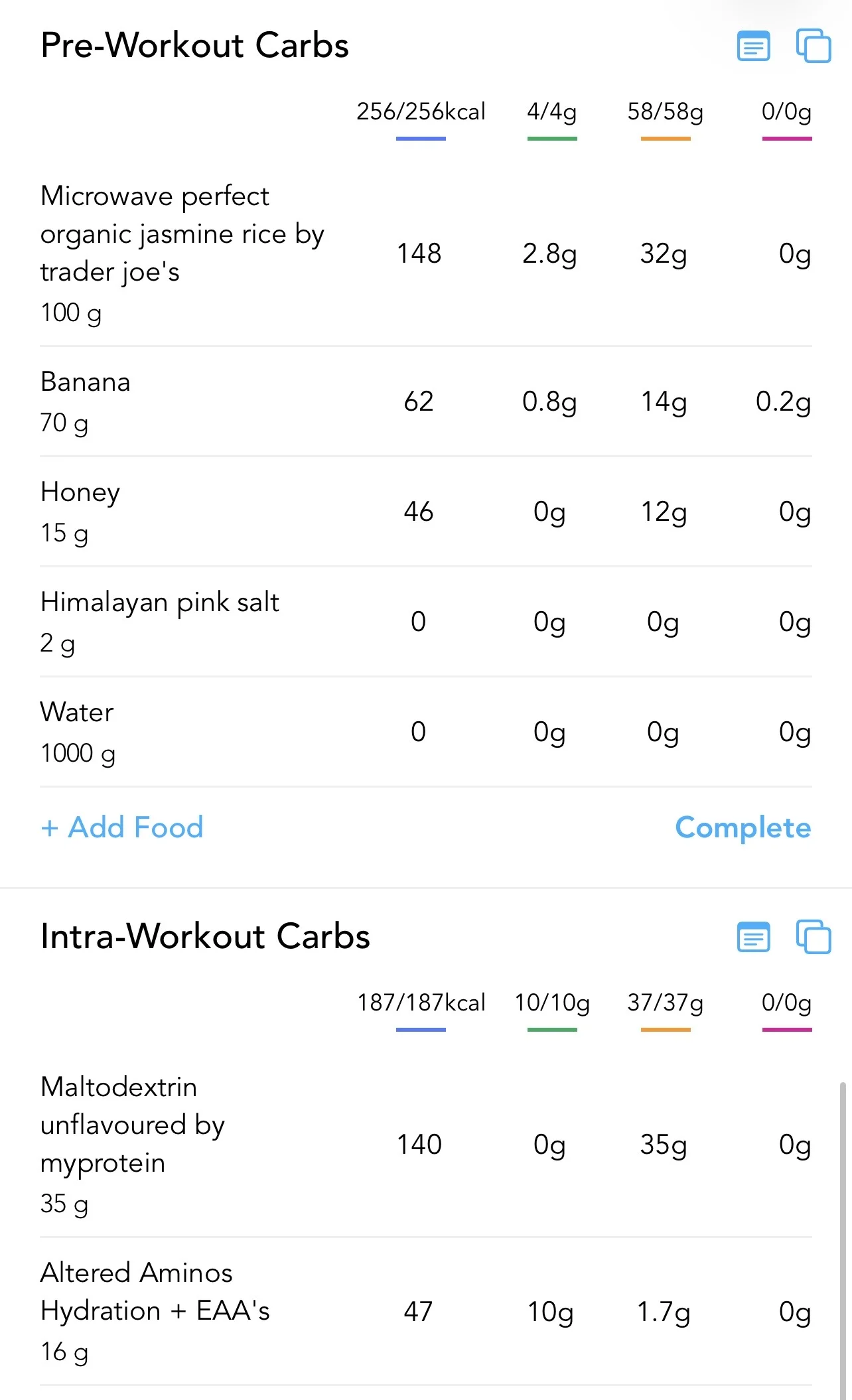
Task: Open the Intra-Workout Carbs notes icon
Action: 753,938
